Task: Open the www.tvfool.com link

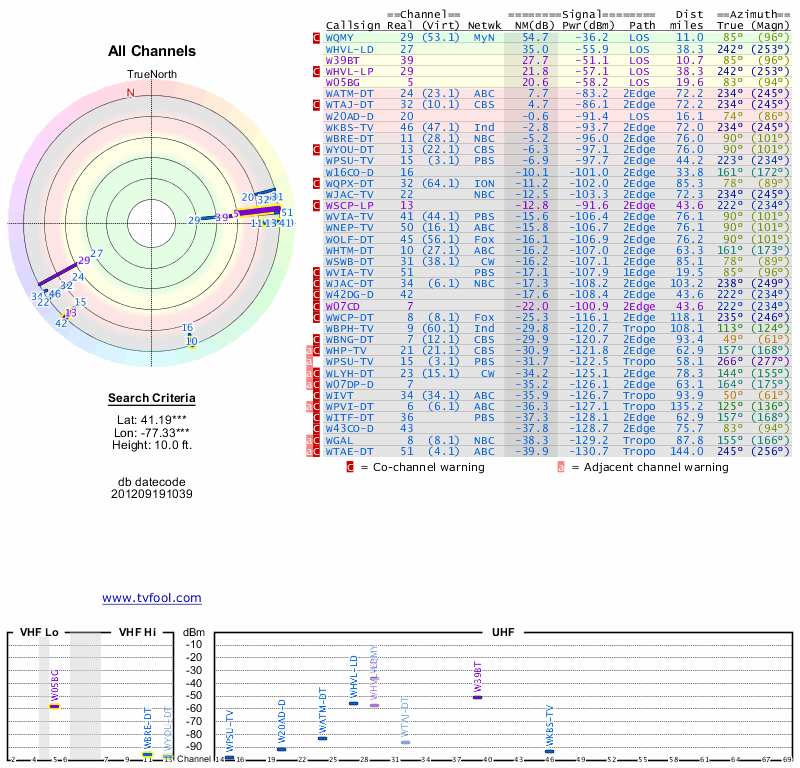Action: click(x=152, y=598)
